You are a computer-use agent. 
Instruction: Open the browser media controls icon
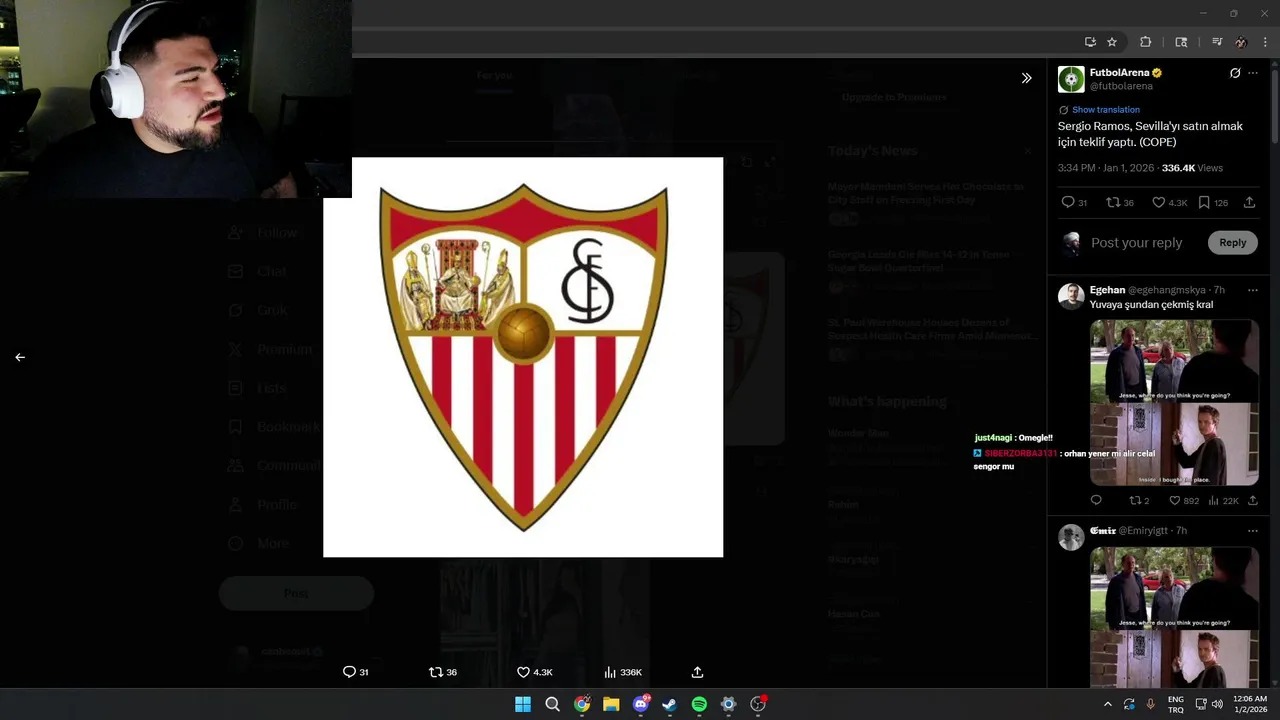tap(1217, 42)
